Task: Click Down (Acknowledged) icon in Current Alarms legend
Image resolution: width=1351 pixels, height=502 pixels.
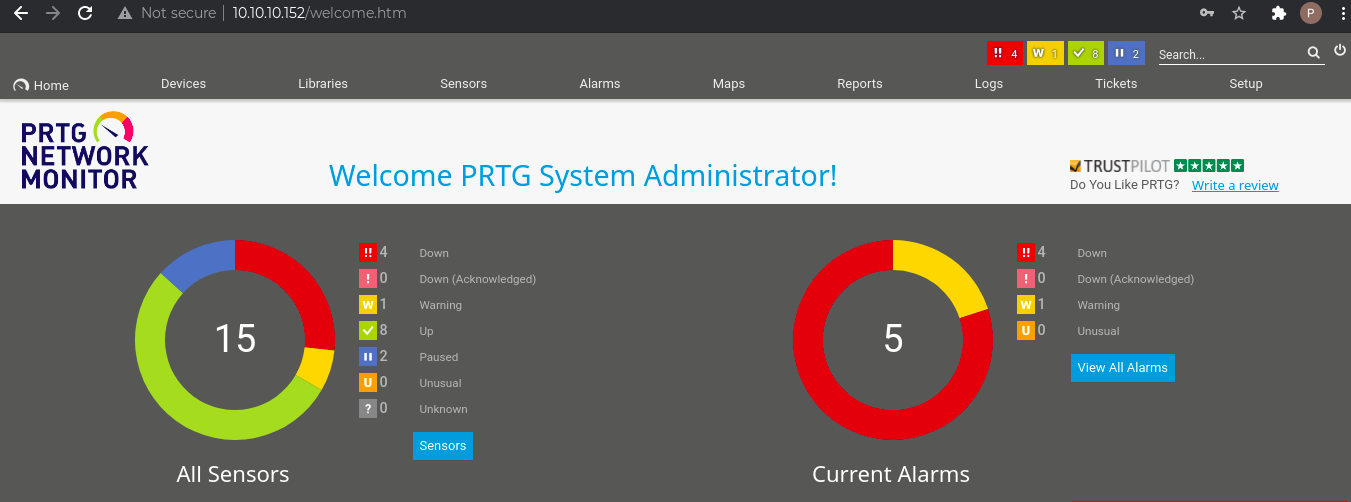Action: click(x=1025, y=279)
